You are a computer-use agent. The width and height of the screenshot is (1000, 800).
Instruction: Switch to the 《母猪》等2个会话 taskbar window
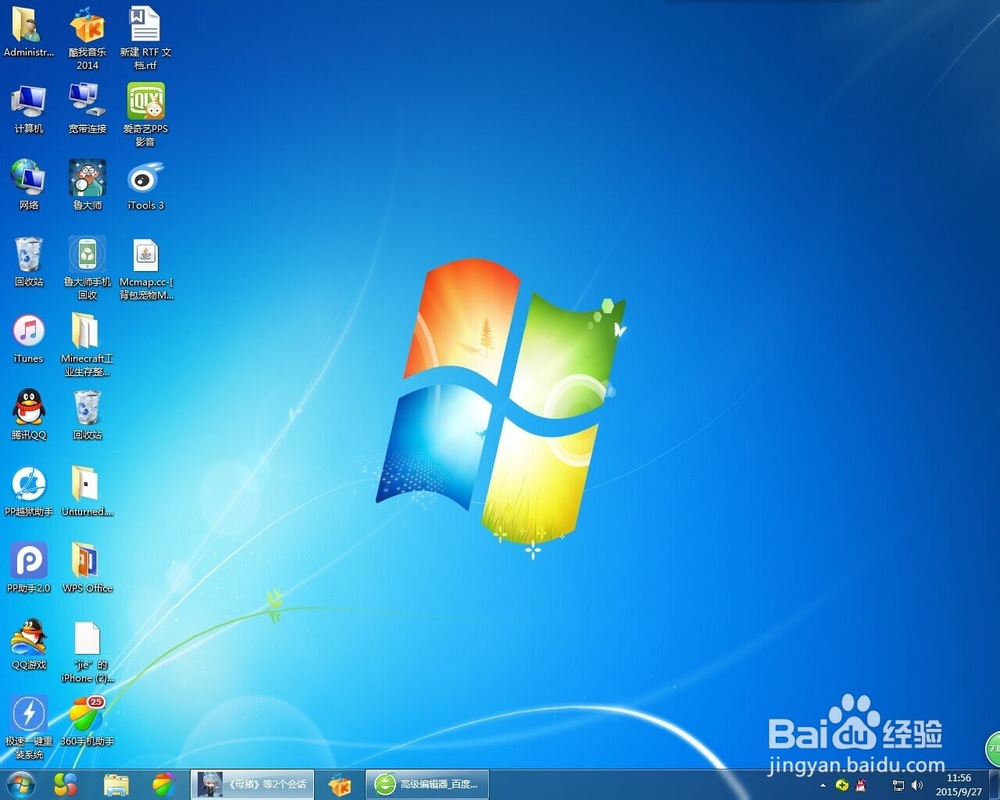point(253,785)
